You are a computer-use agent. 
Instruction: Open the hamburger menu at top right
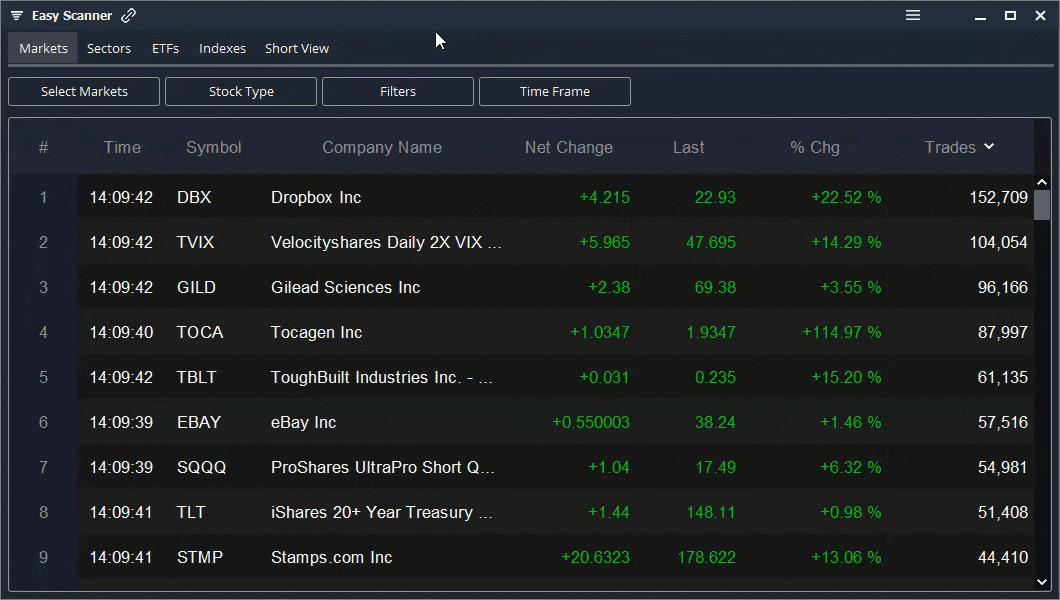913,15
